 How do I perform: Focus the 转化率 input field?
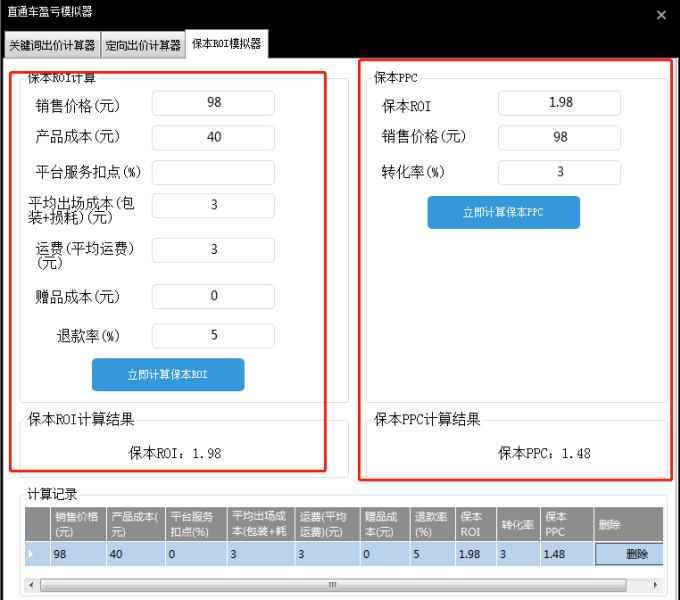(559, 172)
